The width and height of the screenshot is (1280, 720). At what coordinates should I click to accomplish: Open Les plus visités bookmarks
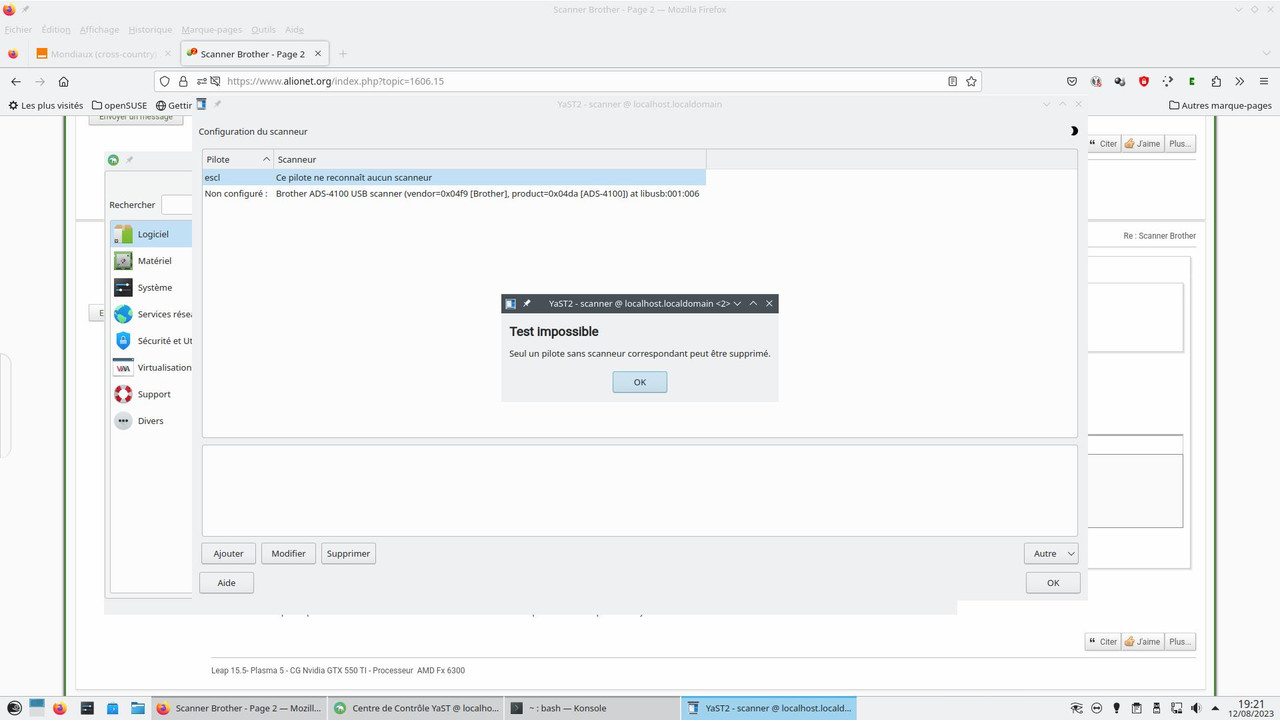[46, 105]
